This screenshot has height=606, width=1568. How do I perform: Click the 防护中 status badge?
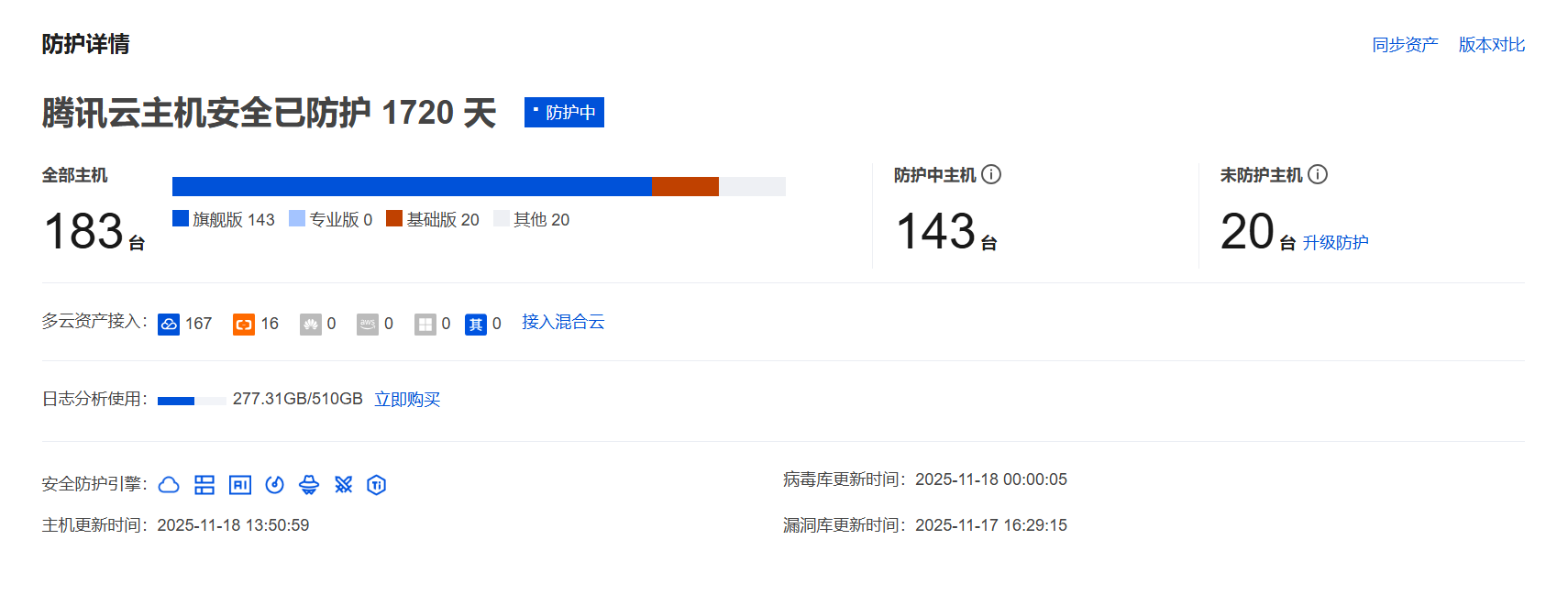[564, 112]
